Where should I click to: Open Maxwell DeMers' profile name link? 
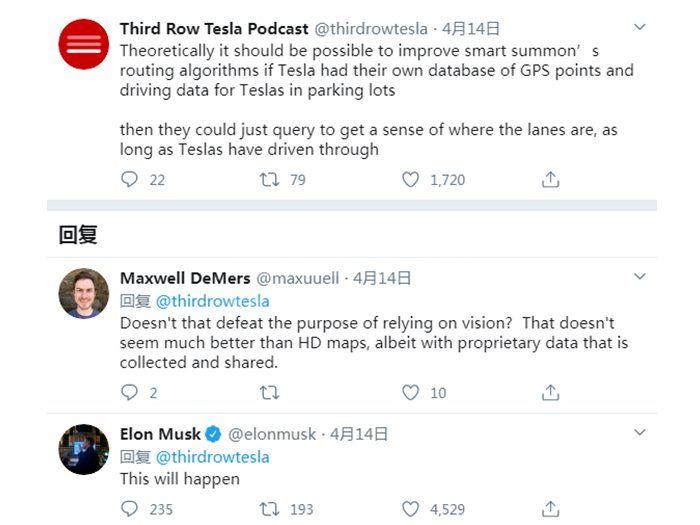click(x=184, y=278)
